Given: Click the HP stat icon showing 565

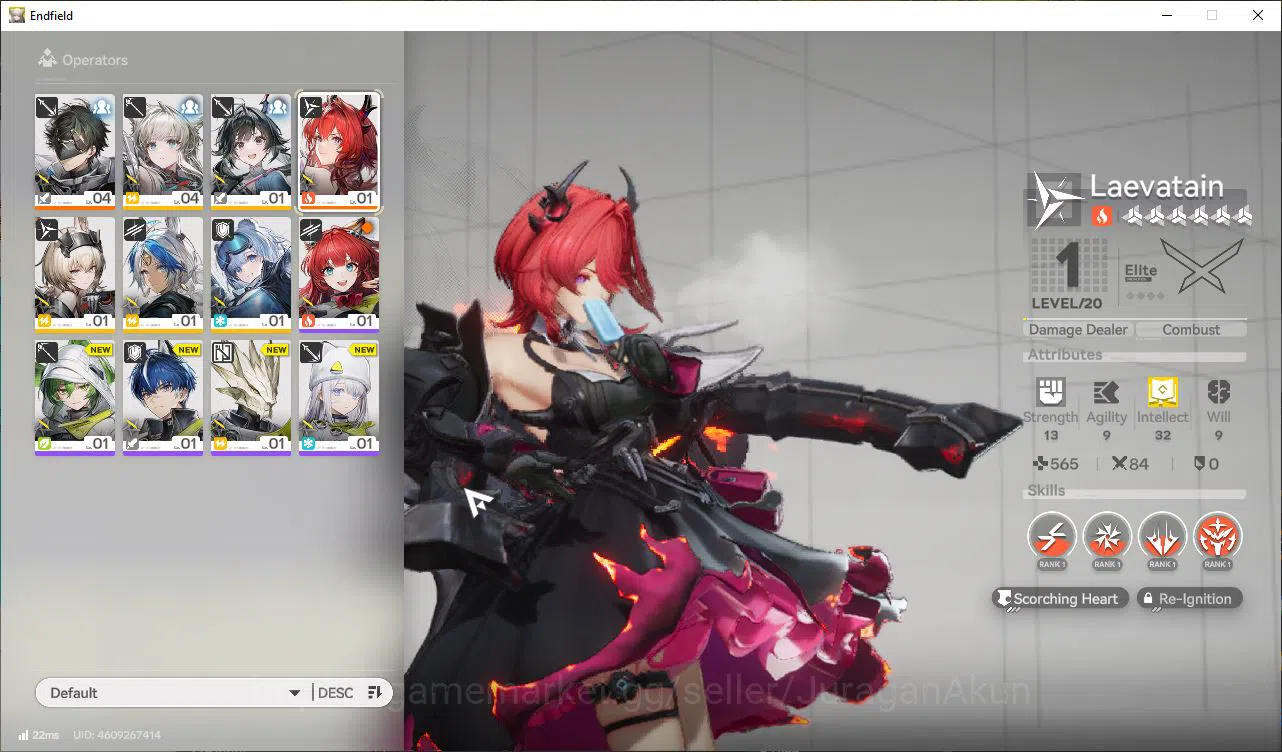Looking at the screenshot, I should click(x=1040, y=464).
